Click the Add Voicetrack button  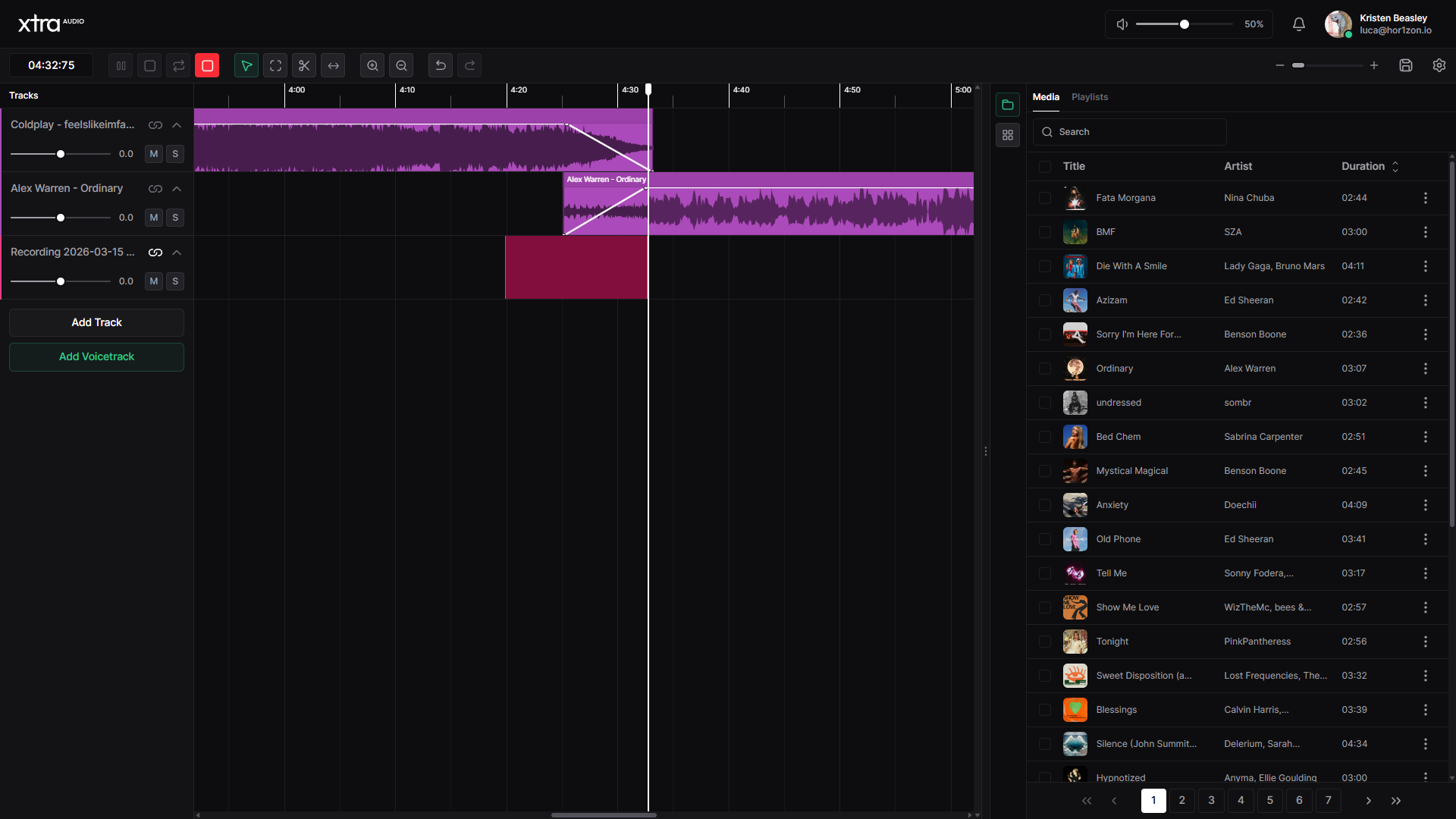click(96, 356)
